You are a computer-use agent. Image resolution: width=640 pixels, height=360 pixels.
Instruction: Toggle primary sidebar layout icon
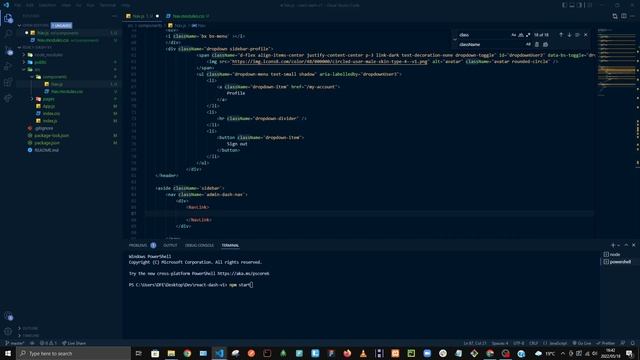(564, 5)
